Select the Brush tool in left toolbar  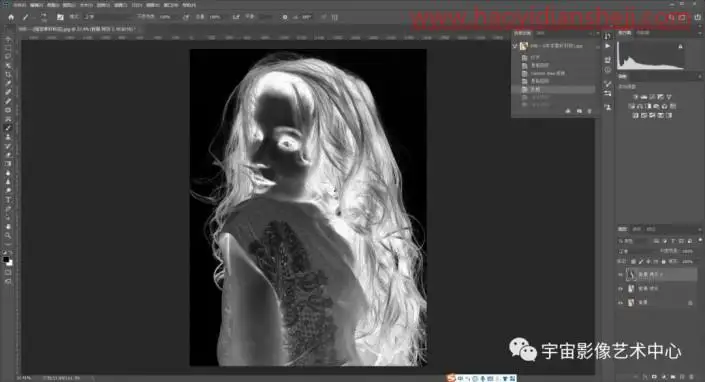pos(8,128)
